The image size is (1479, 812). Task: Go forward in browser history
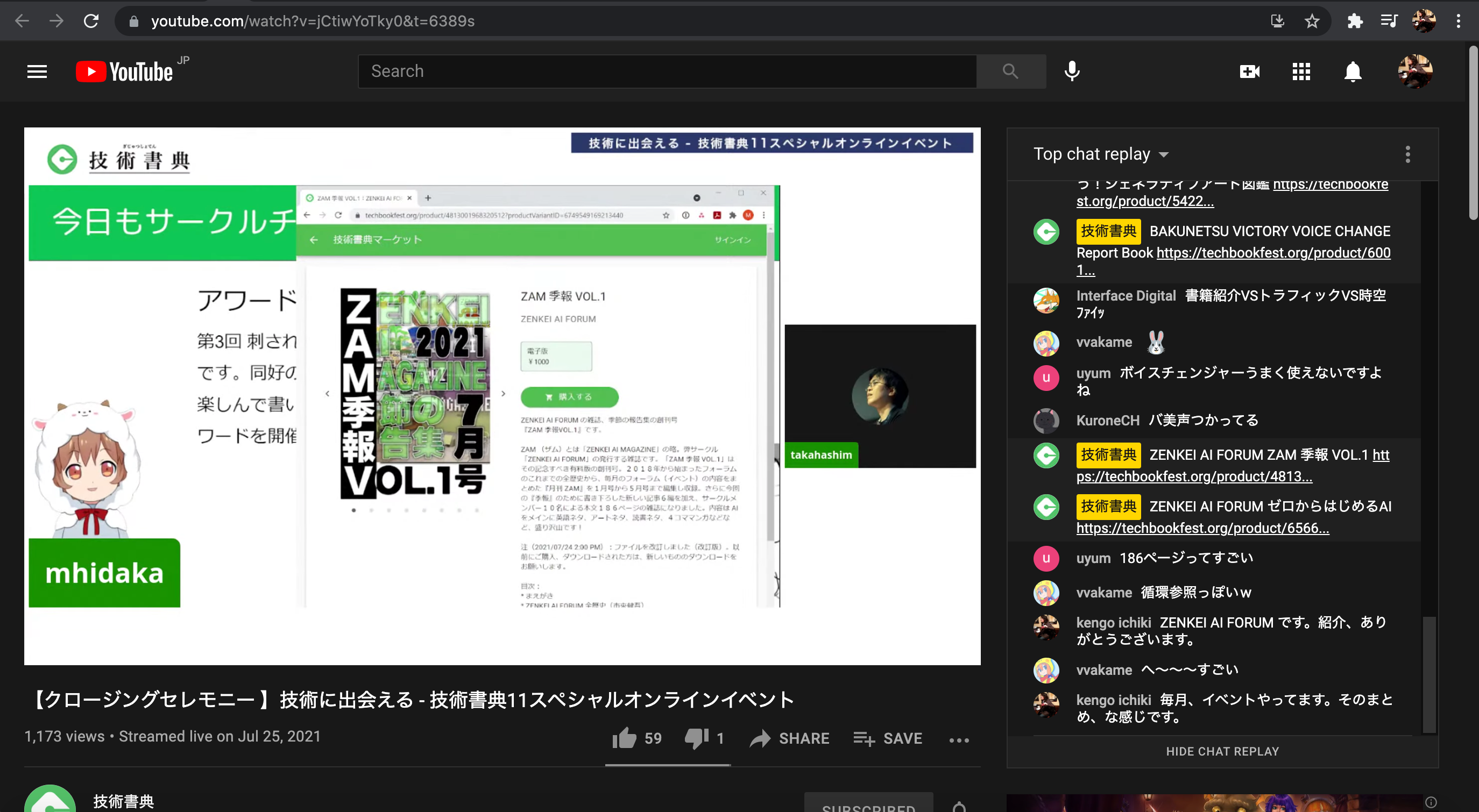[x=56, y=21]
